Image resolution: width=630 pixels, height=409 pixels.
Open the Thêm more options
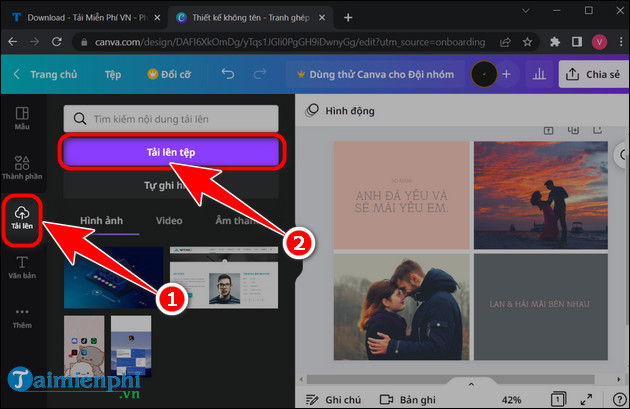tap(22, 318)
